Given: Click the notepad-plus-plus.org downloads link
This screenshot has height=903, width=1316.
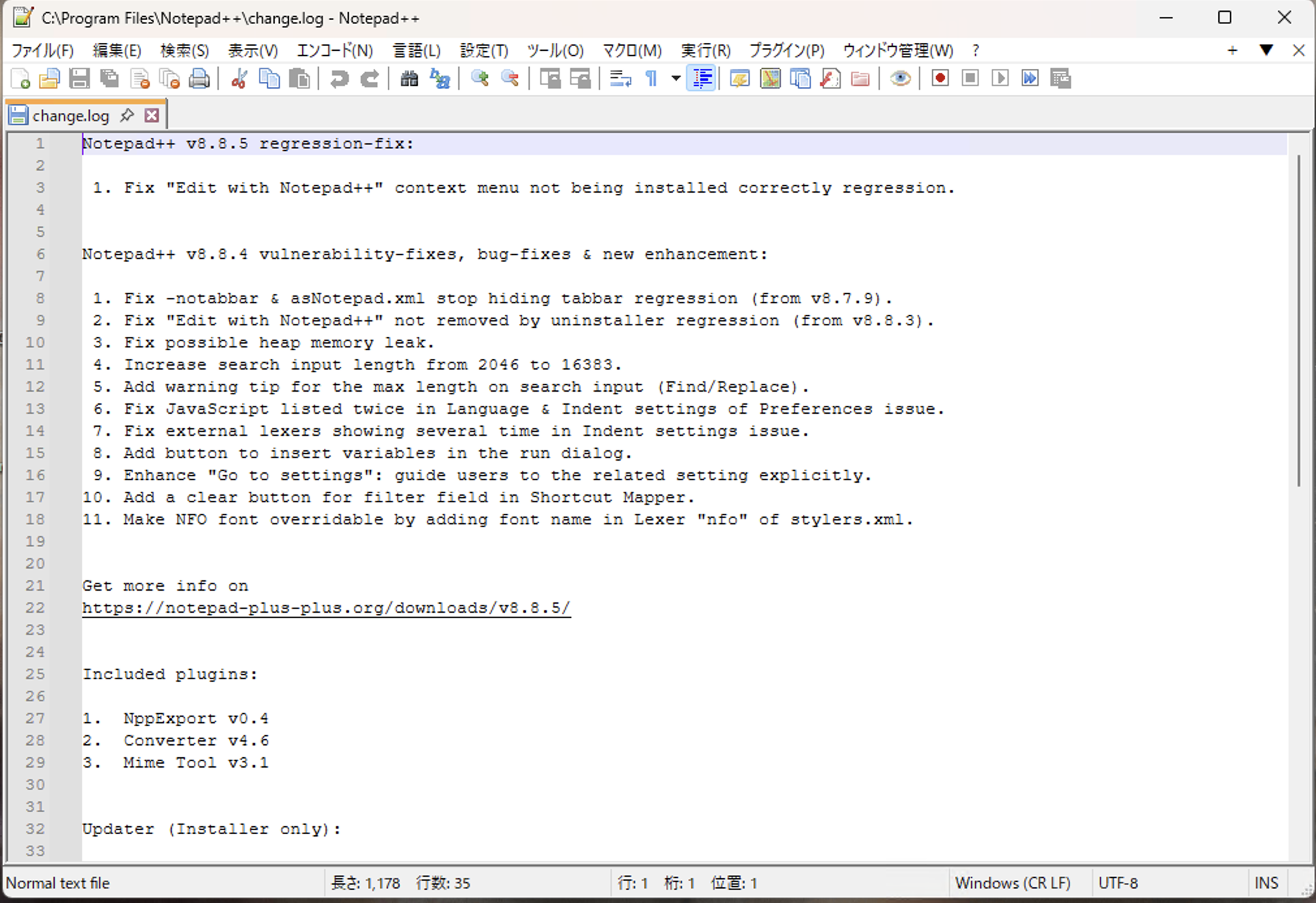Looking at the screenshot, I should point(326,608).
